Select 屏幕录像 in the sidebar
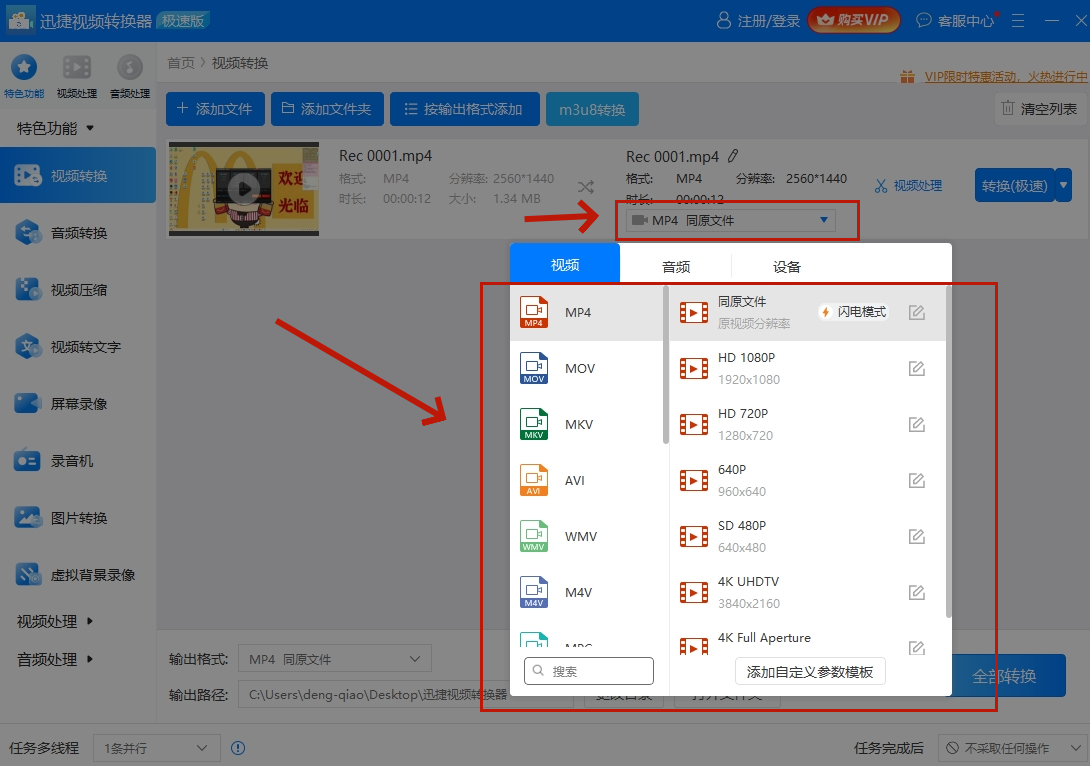Screen dimensions: 1090x766 click(78, 404)
